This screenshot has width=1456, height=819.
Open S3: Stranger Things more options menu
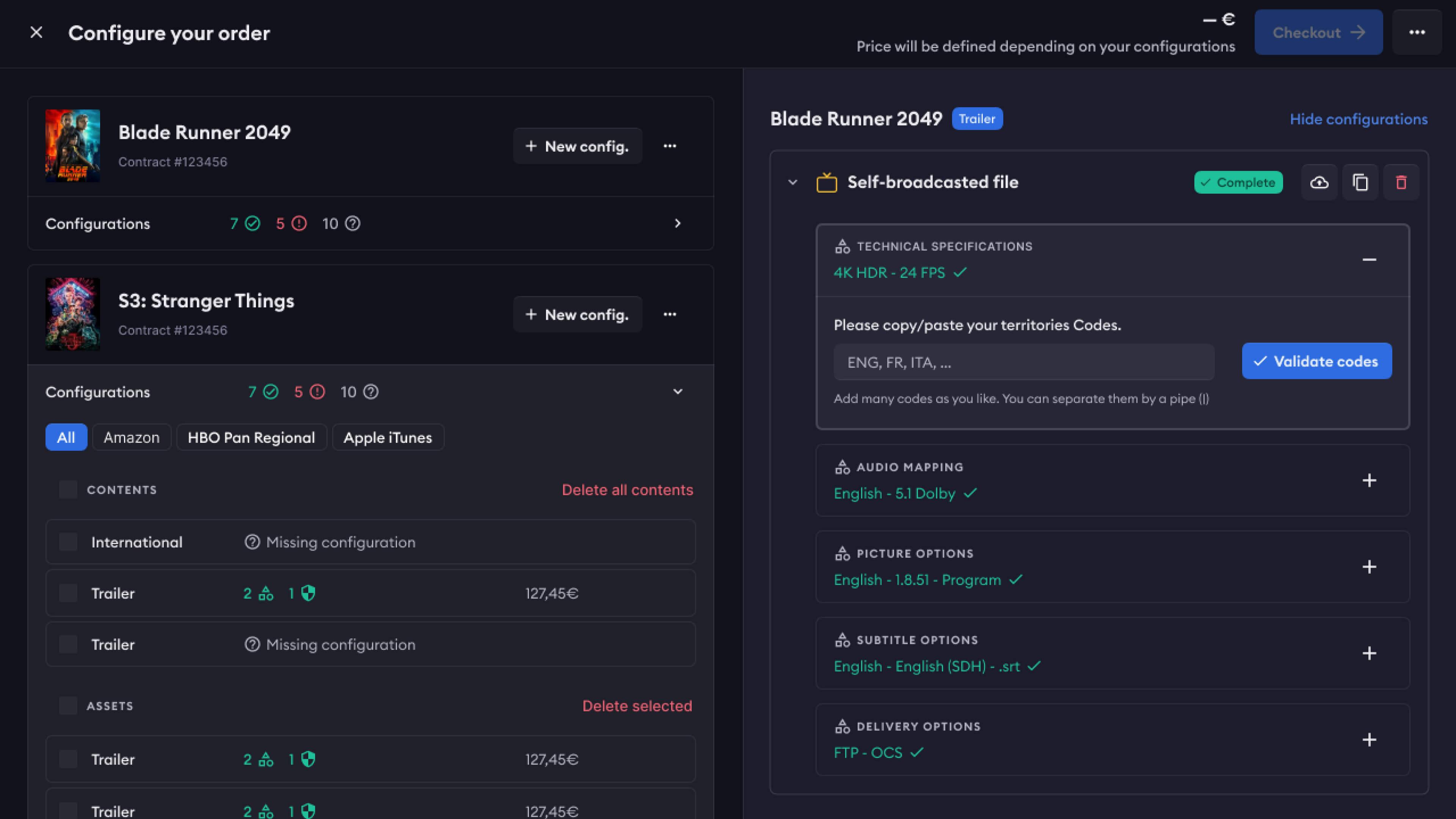click(670, 314)
